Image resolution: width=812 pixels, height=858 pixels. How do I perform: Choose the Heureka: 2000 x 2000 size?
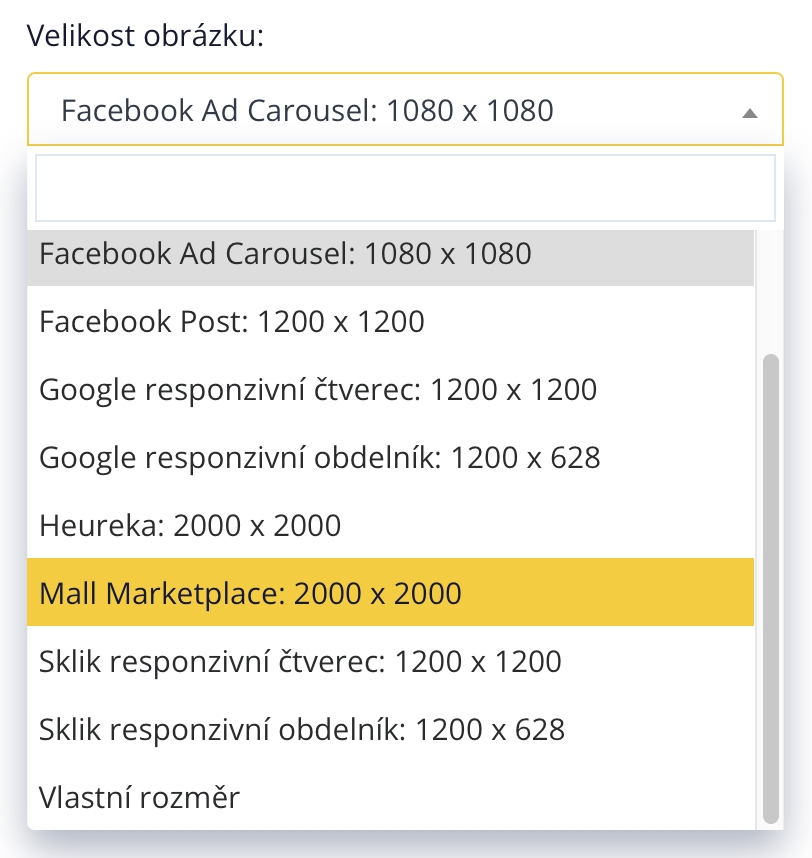190,525
